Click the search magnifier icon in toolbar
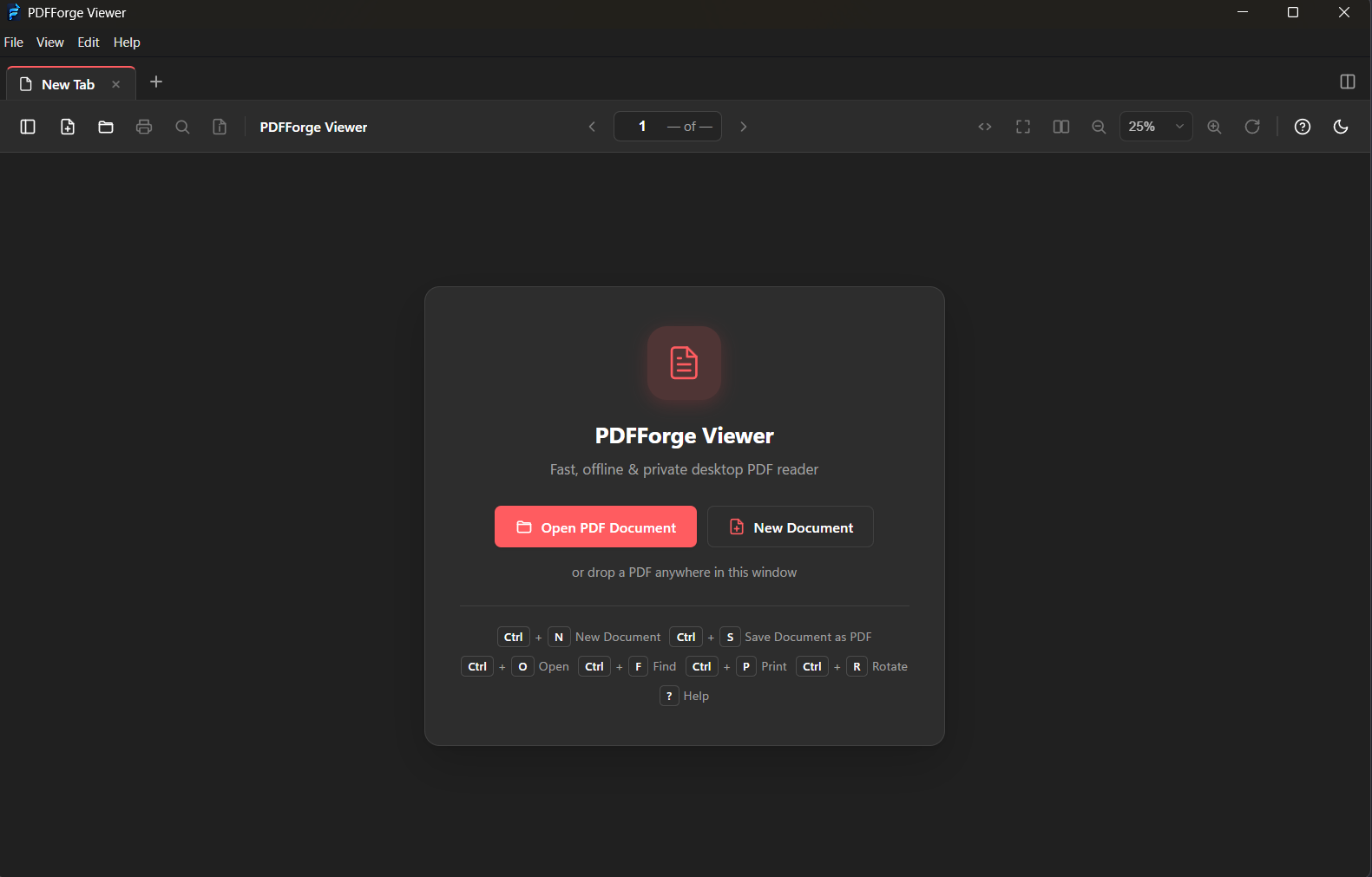Image resolution: width=1372 pixels, height=877 pixels. (182, 127)
